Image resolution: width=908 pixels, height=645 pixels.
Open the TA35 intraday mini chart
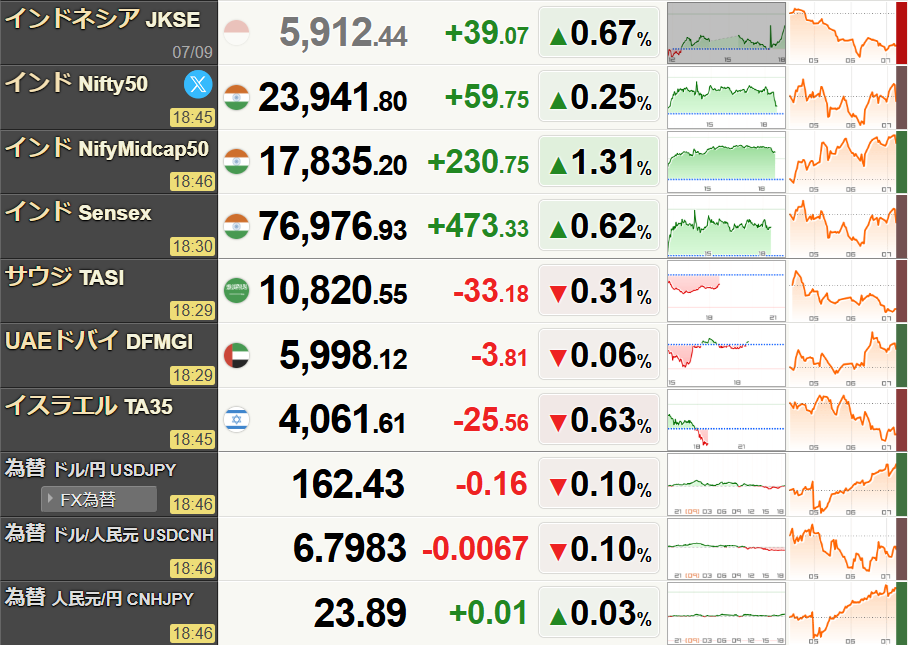[x=726, y=420]
